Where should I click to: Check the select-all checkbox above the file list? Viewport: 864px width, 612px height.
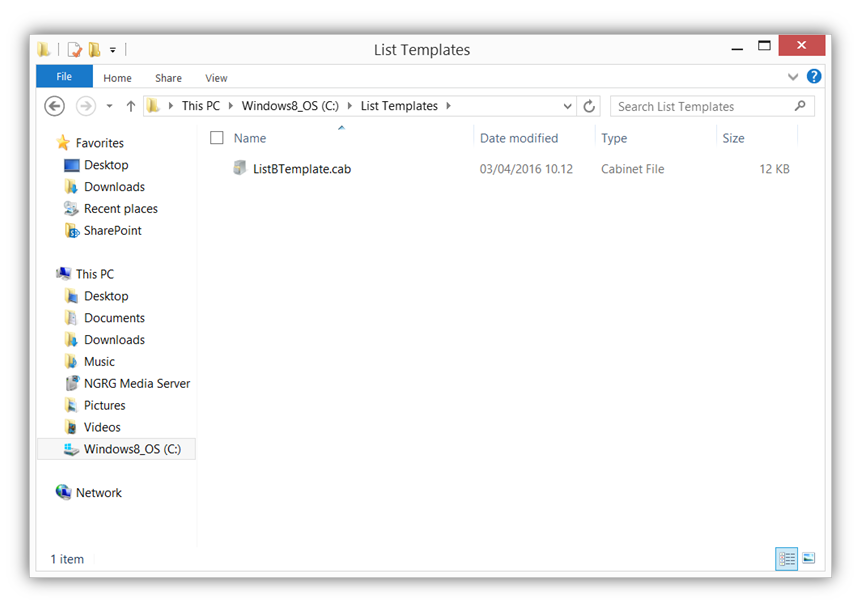[x=216, y=137]
